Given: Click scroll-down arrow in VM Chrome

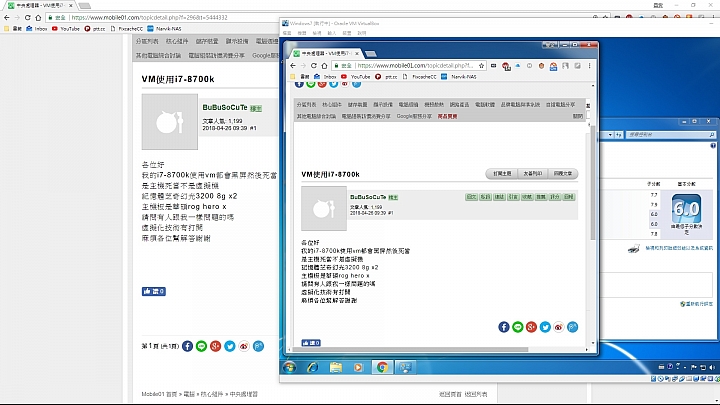Looking at the screenshot, I should pos(592,343).
